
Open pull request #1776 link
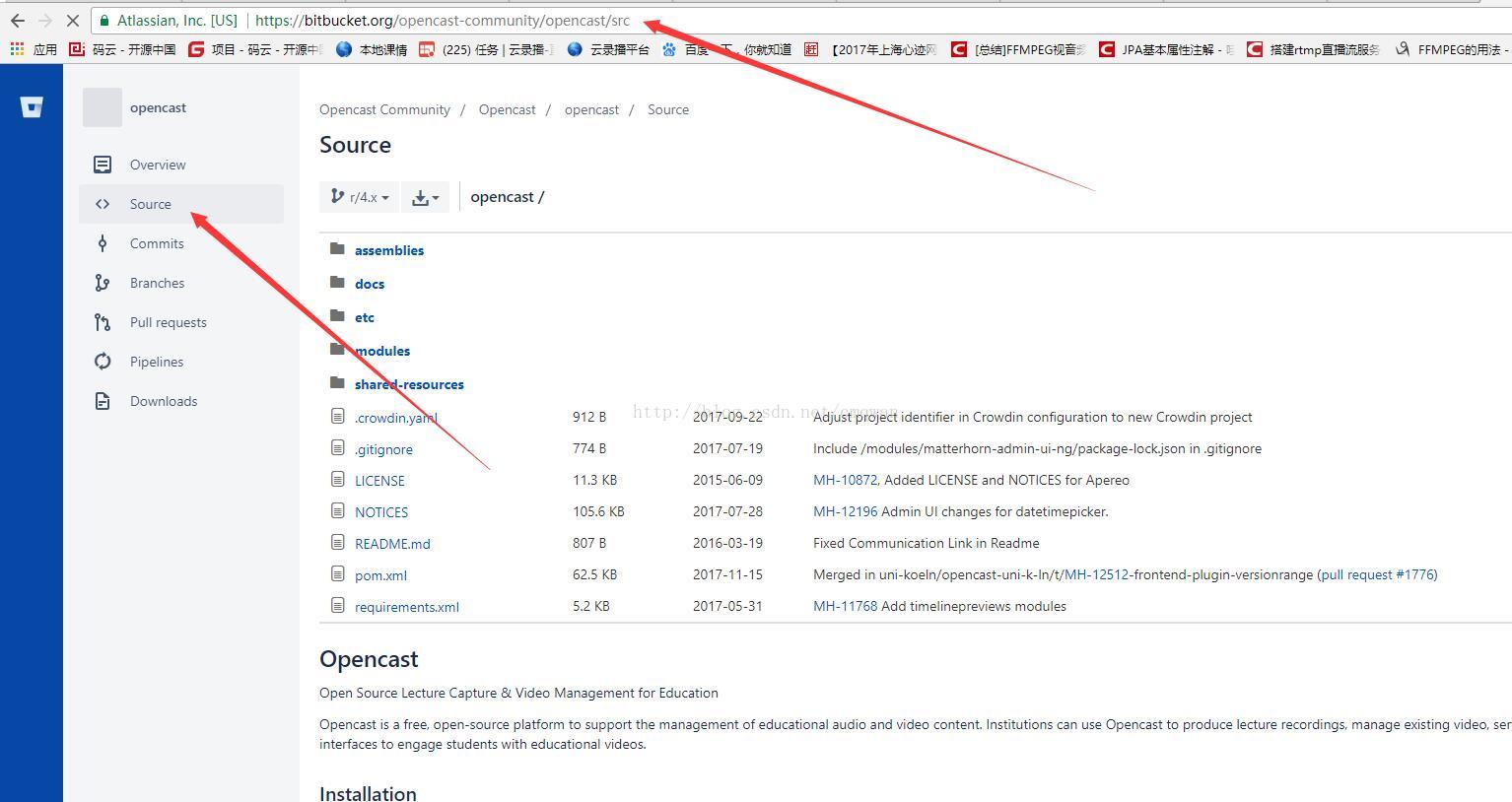tap(1378, 574)
